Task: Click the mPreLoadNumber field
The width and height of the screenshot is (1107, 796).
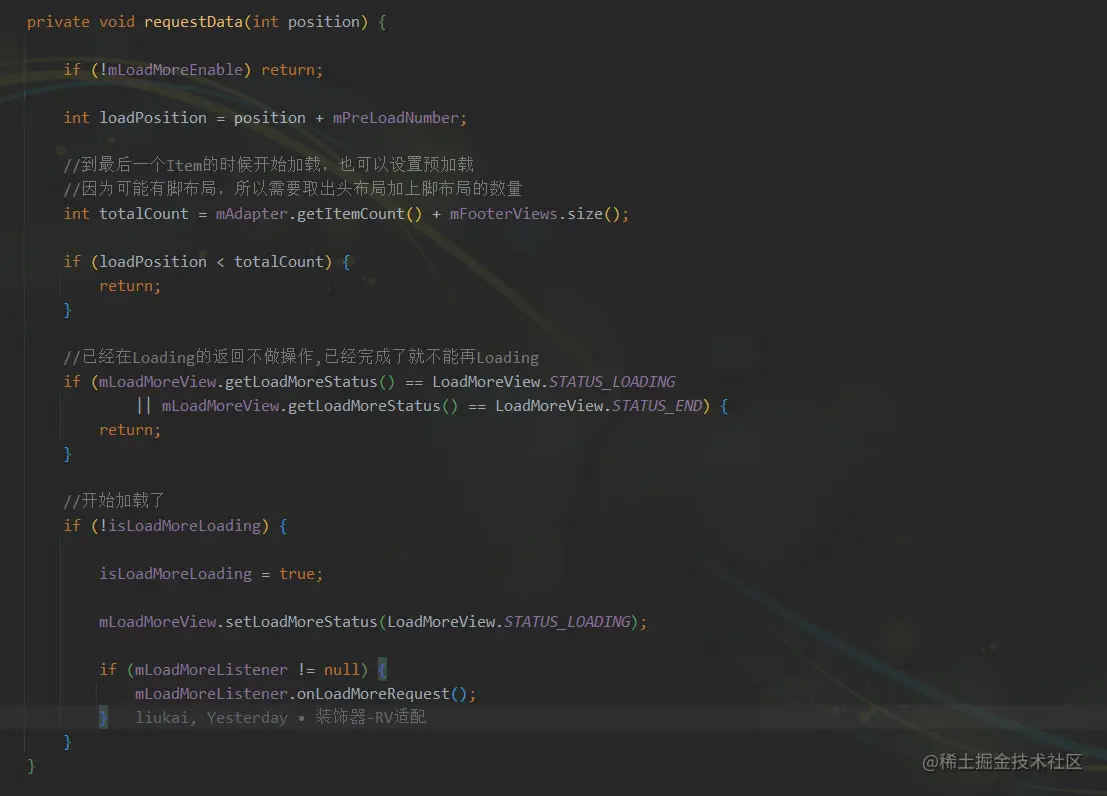Action: [395, 118]
